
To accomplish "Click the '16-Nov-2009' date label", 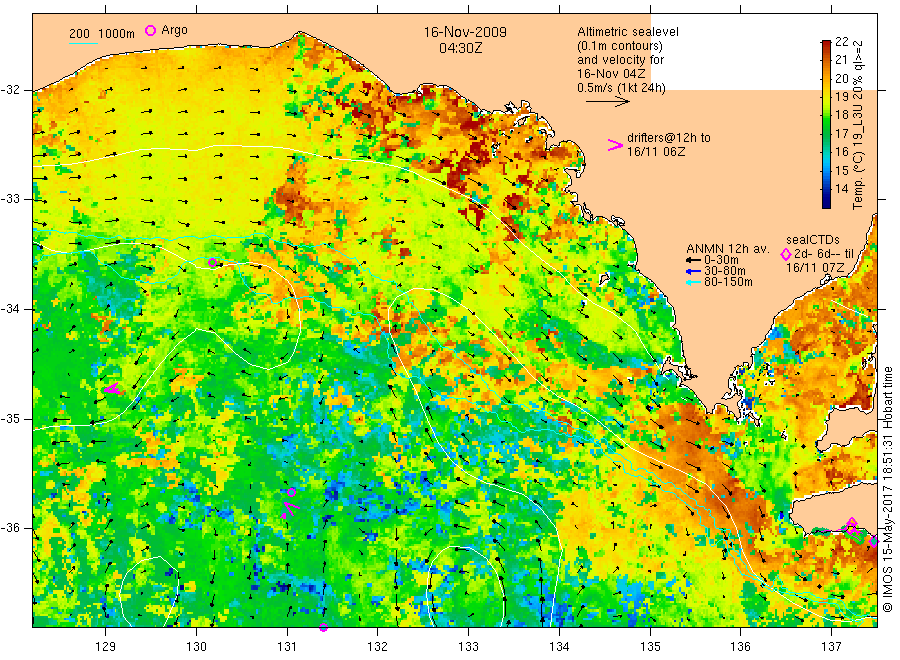I will click(465, 32).
